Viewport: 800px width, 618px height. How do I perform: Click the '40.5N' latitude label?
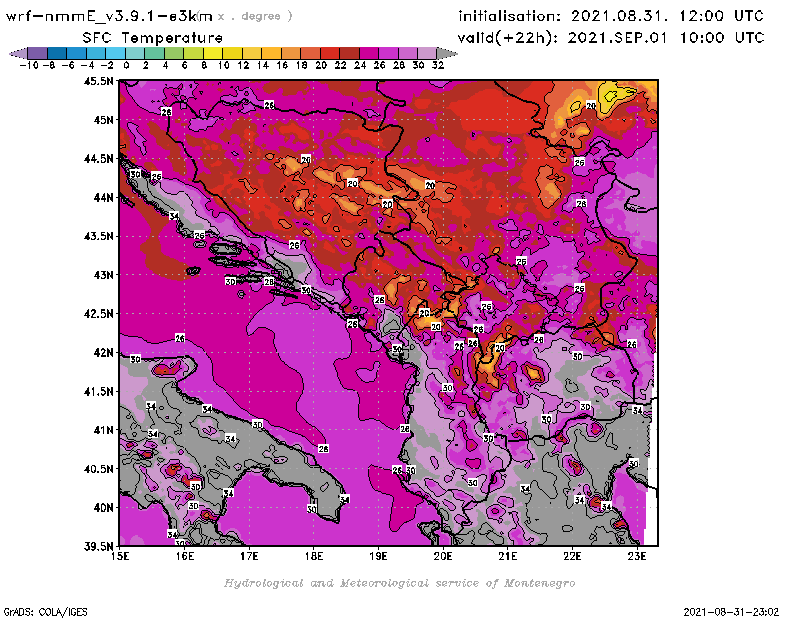tap(99, 469)
